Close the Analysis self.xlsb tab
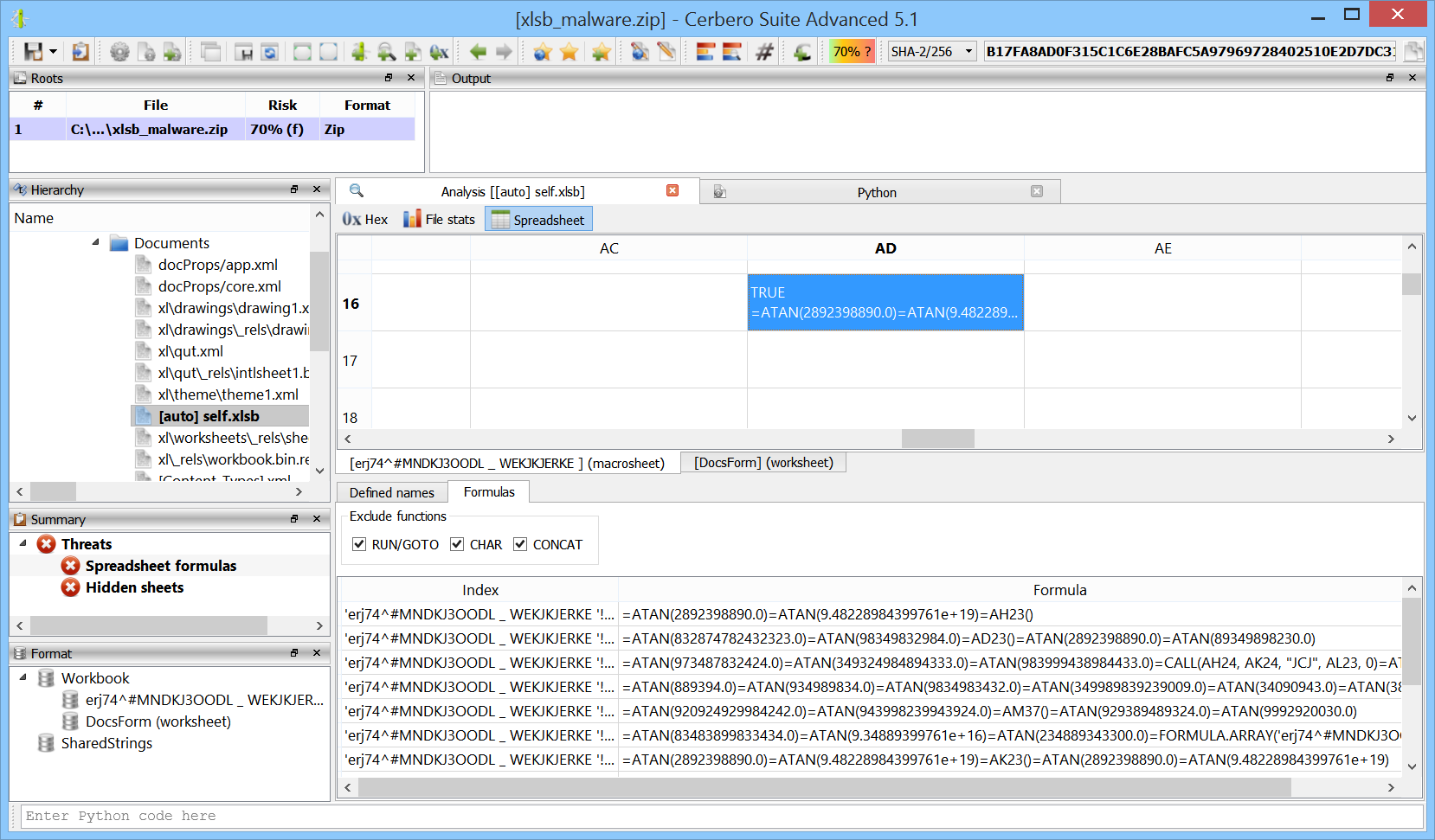Image resolution: width=1435 pixels, height=840 pixels. click(x=672, y=190)
